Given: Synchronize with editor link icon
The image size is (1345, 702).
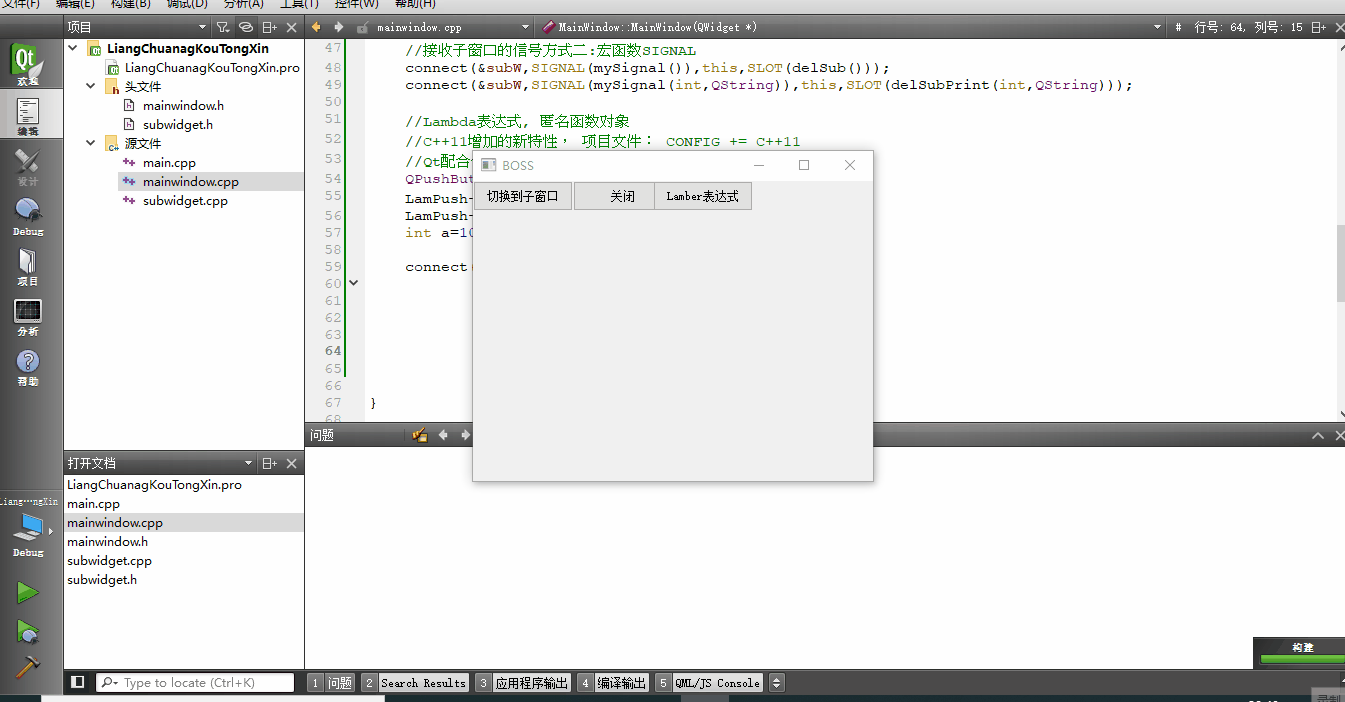Looking at the screenshot, I should pyautogui.click(x=246, y=27).
